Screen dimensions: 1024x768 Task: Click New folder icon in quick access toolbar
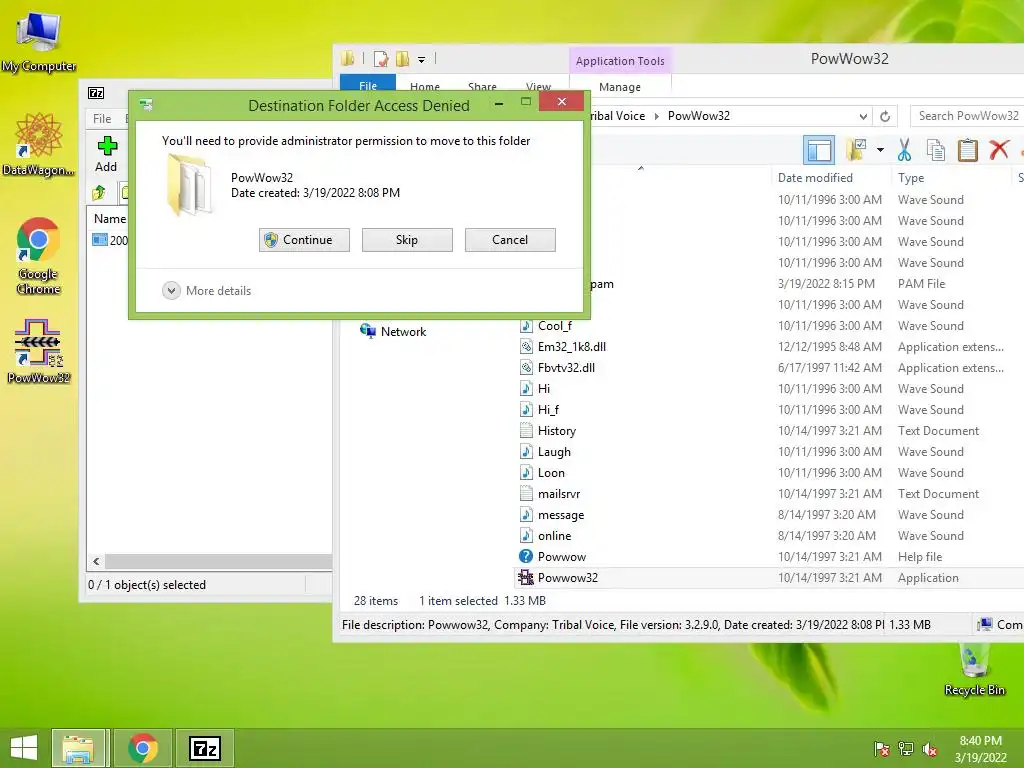click(x=402, y=59)
